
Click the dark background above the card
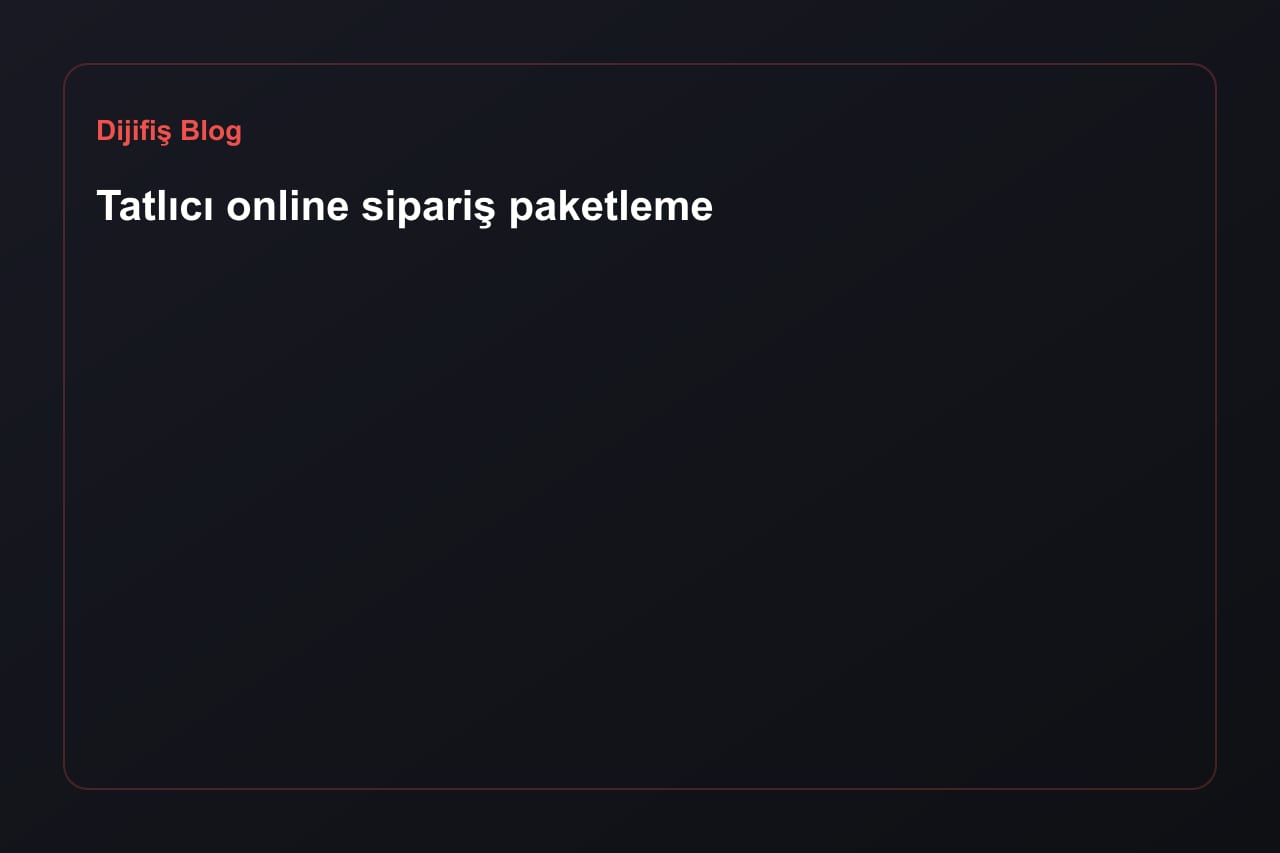coord(640,30)
